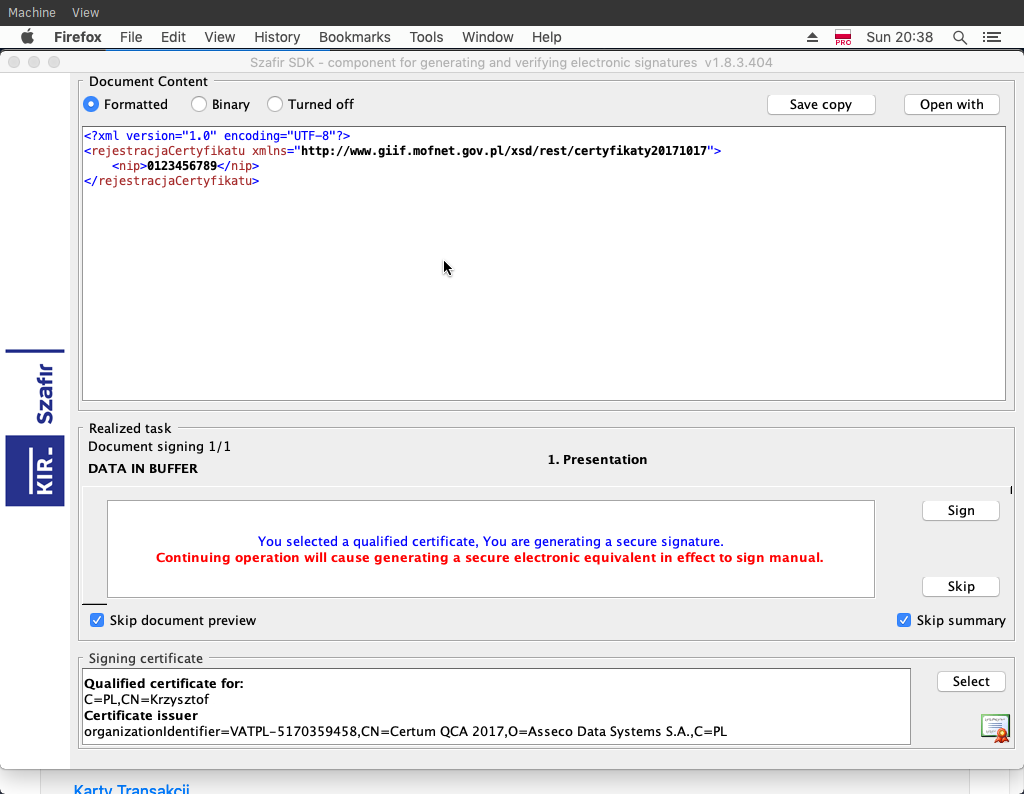Click the KIR Szafir logo
This screenshot has height=794, width=1024.
(x=35, y=428)
